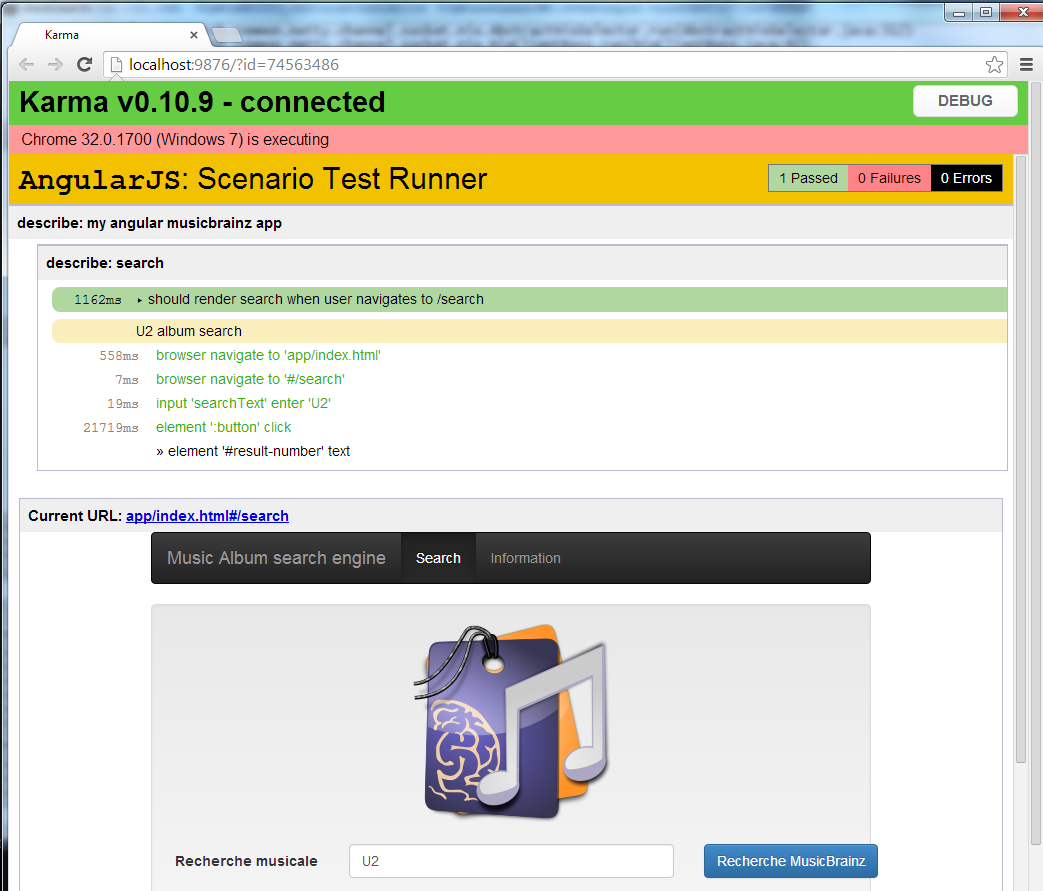The height and width of the screenshot is (891, 1043).
Task: Focus the Recherche musicale input field
Action: click(x=510, y=861)
